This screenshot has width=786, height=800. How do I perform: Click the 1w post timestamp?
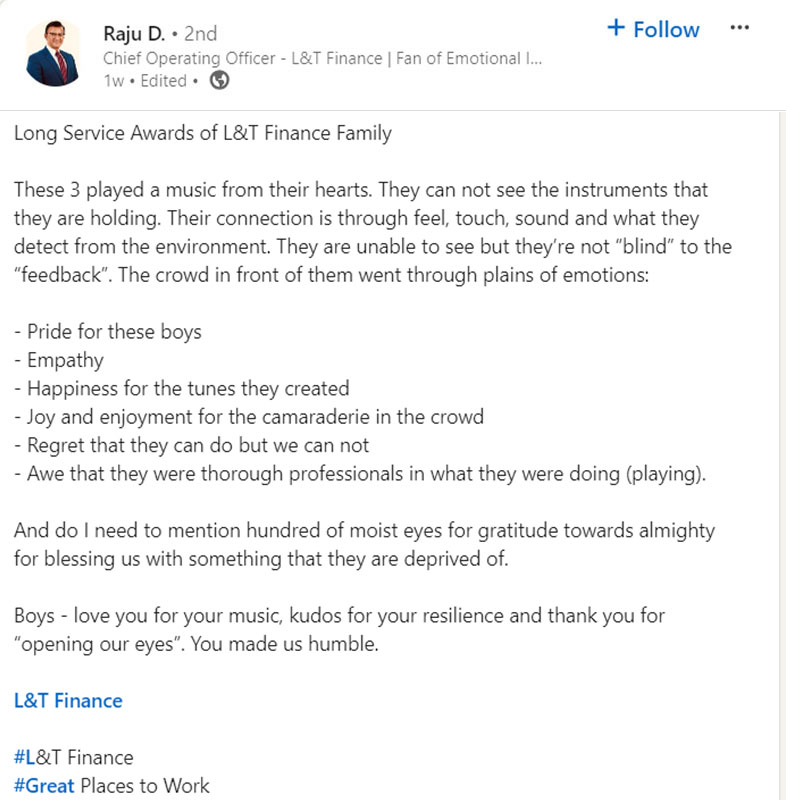click(x=114, y=81)
